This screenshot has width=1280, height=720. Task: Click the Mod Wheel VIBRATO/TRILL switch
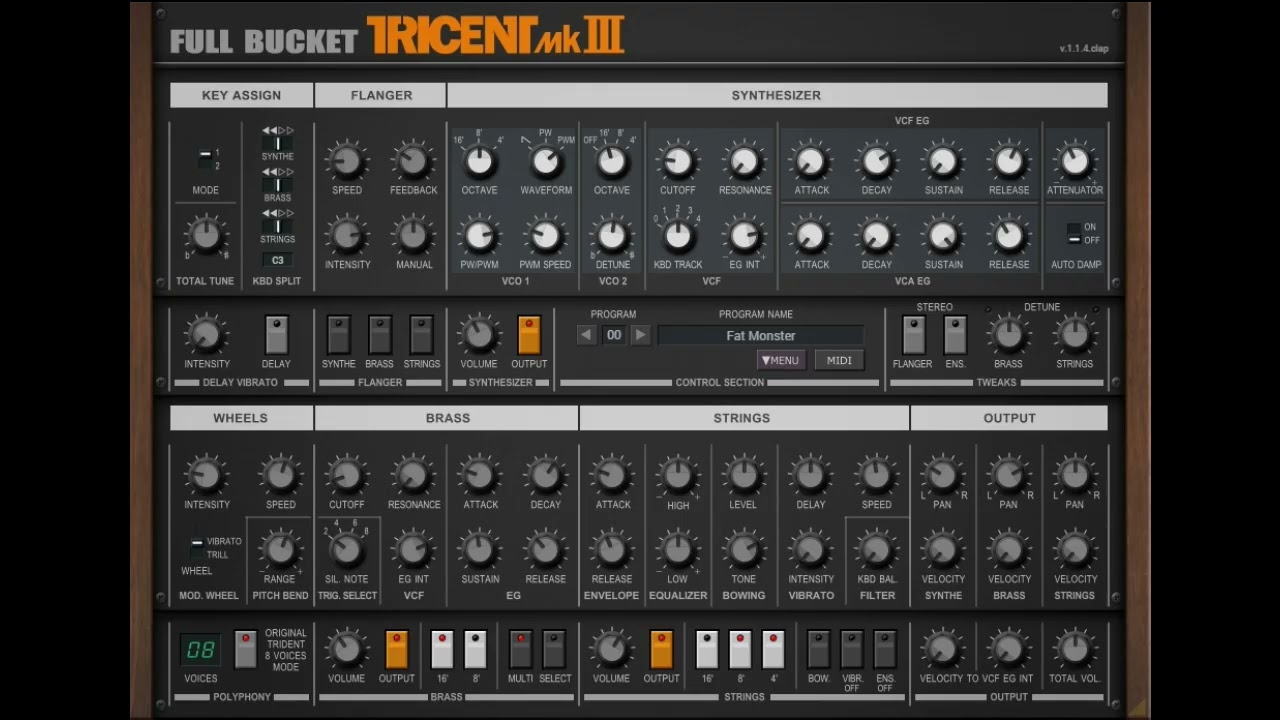pyautogui.click(x=197, y=548)
